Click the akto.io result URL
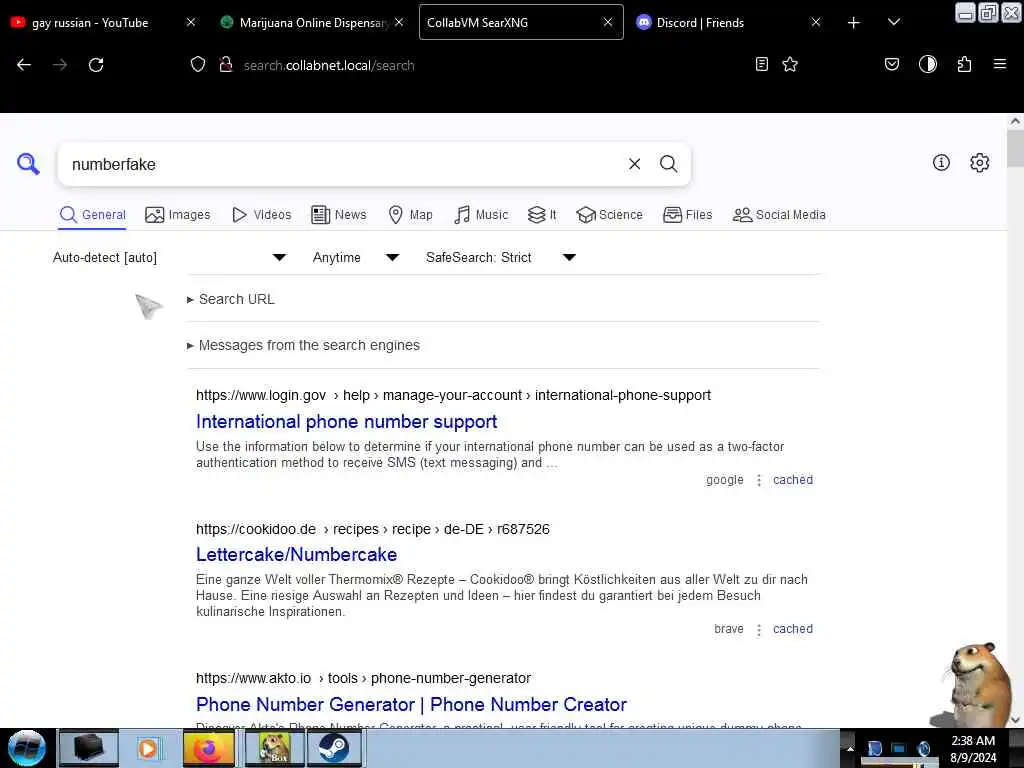This screenshot has height=768, width=1024. 363,679
